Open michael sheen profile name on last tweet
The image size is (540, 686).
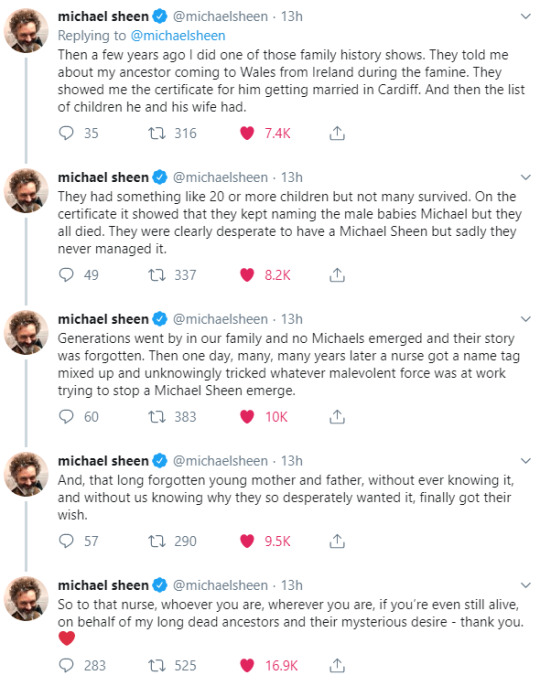point(103,585)
